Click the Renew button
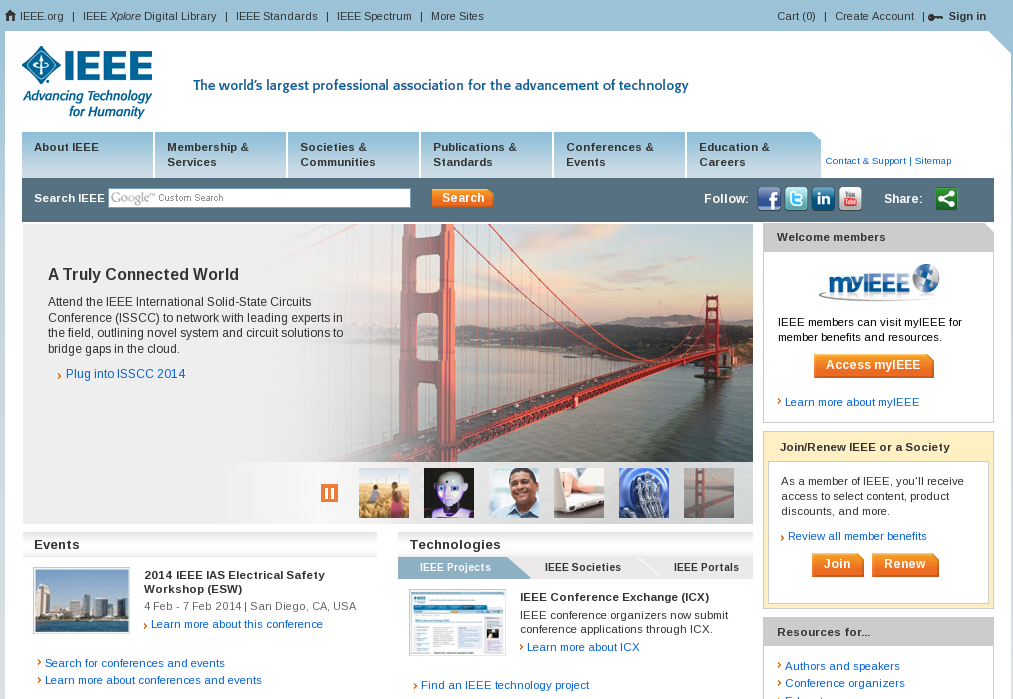Viewport: 1013px width, 699px height. pos(905,565)
